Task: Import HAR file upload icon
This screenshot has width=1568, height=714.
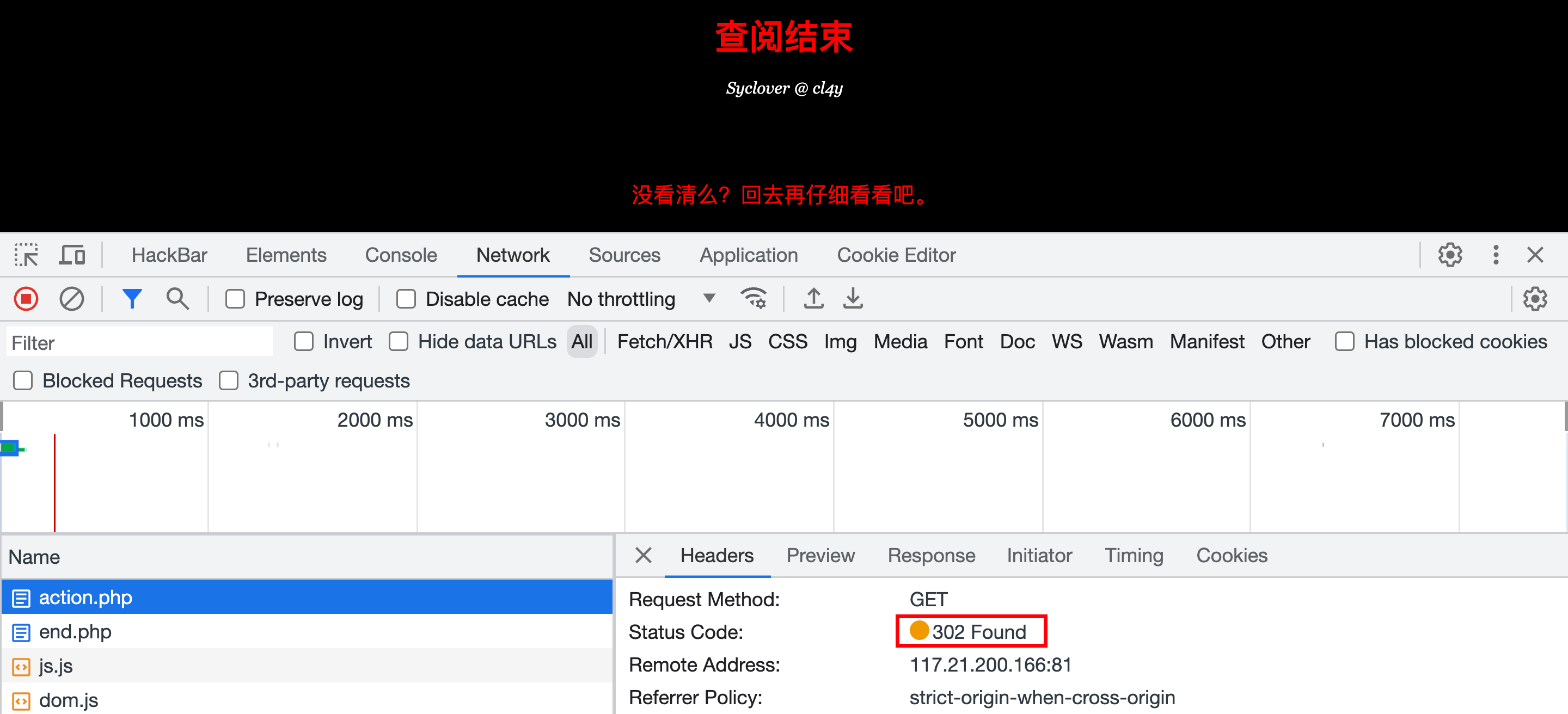Action: (x=813, y=299)
